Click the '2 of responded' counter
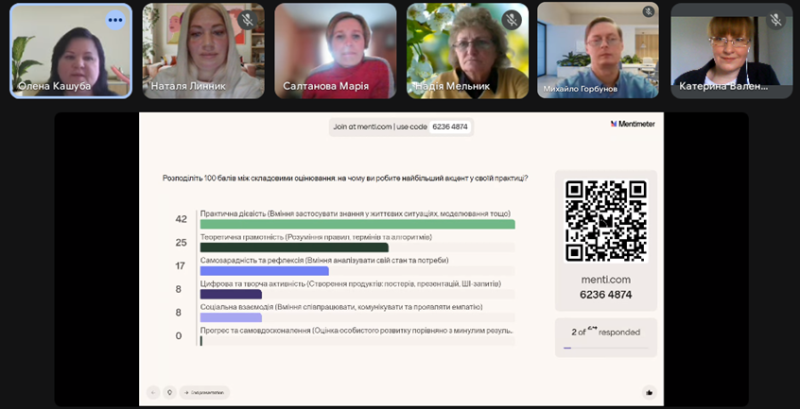Screen dimensions: 800x409 tap(605, 331)
